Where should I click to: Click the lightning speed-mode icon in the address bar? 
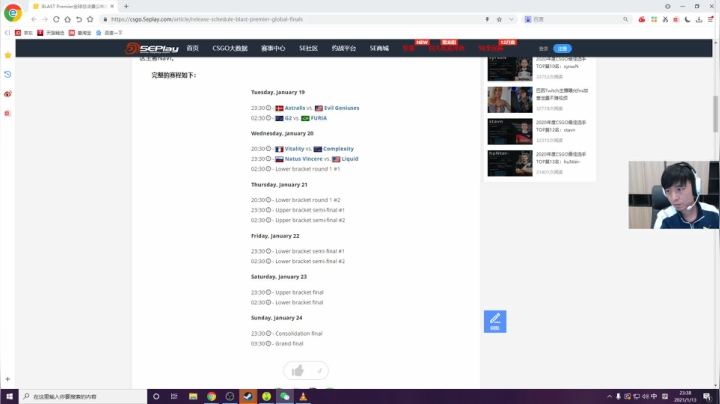click(487, 19)
